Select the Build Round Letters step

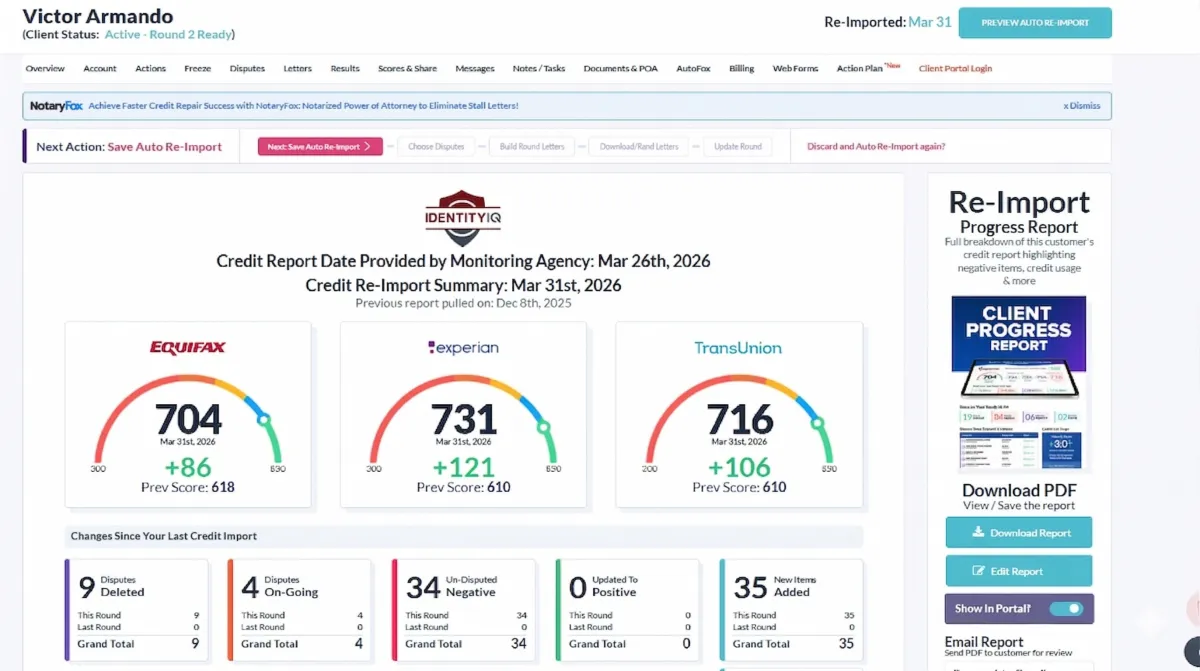pos(532,146)
